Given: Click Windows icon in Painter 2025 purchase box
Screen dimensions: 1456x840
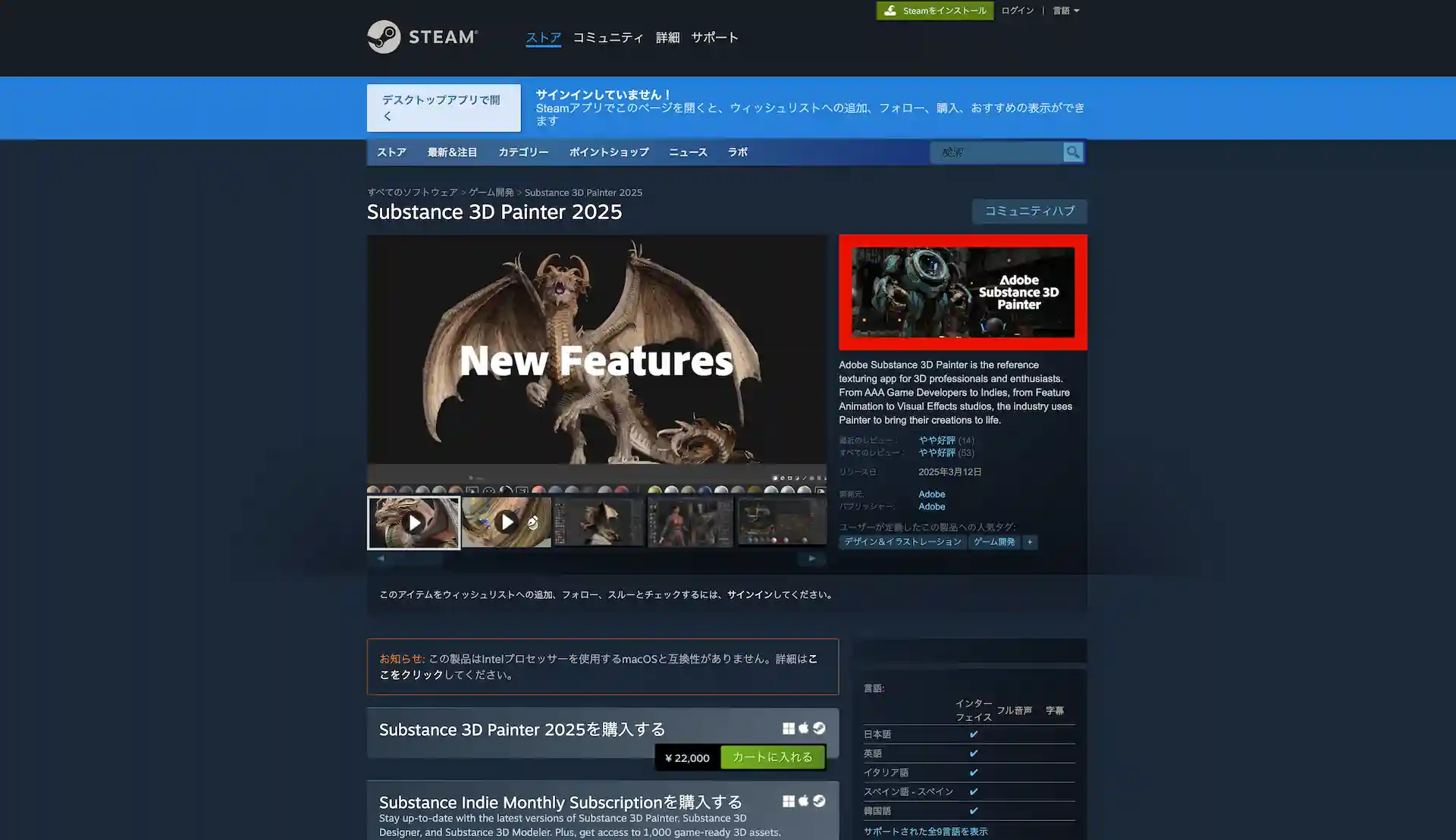Looking at the screenshot, I should 789,728.
